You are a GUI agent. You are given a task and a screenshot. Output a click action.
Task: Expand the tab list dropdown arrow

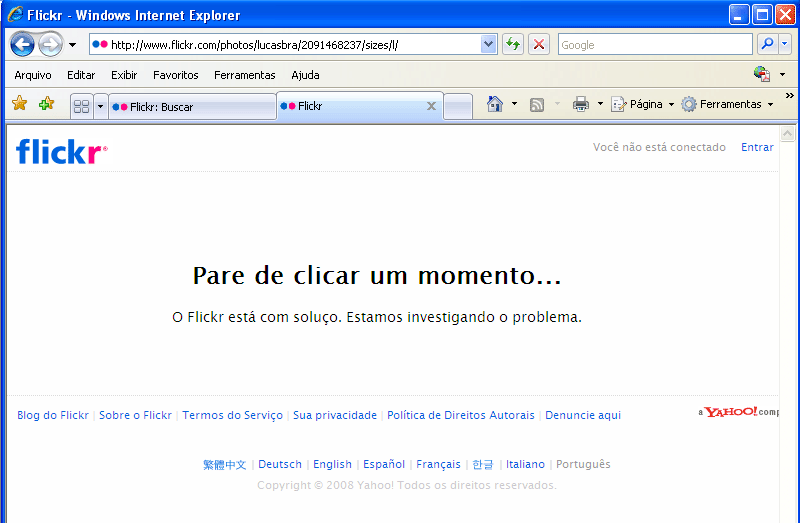(x=101, y=106)
